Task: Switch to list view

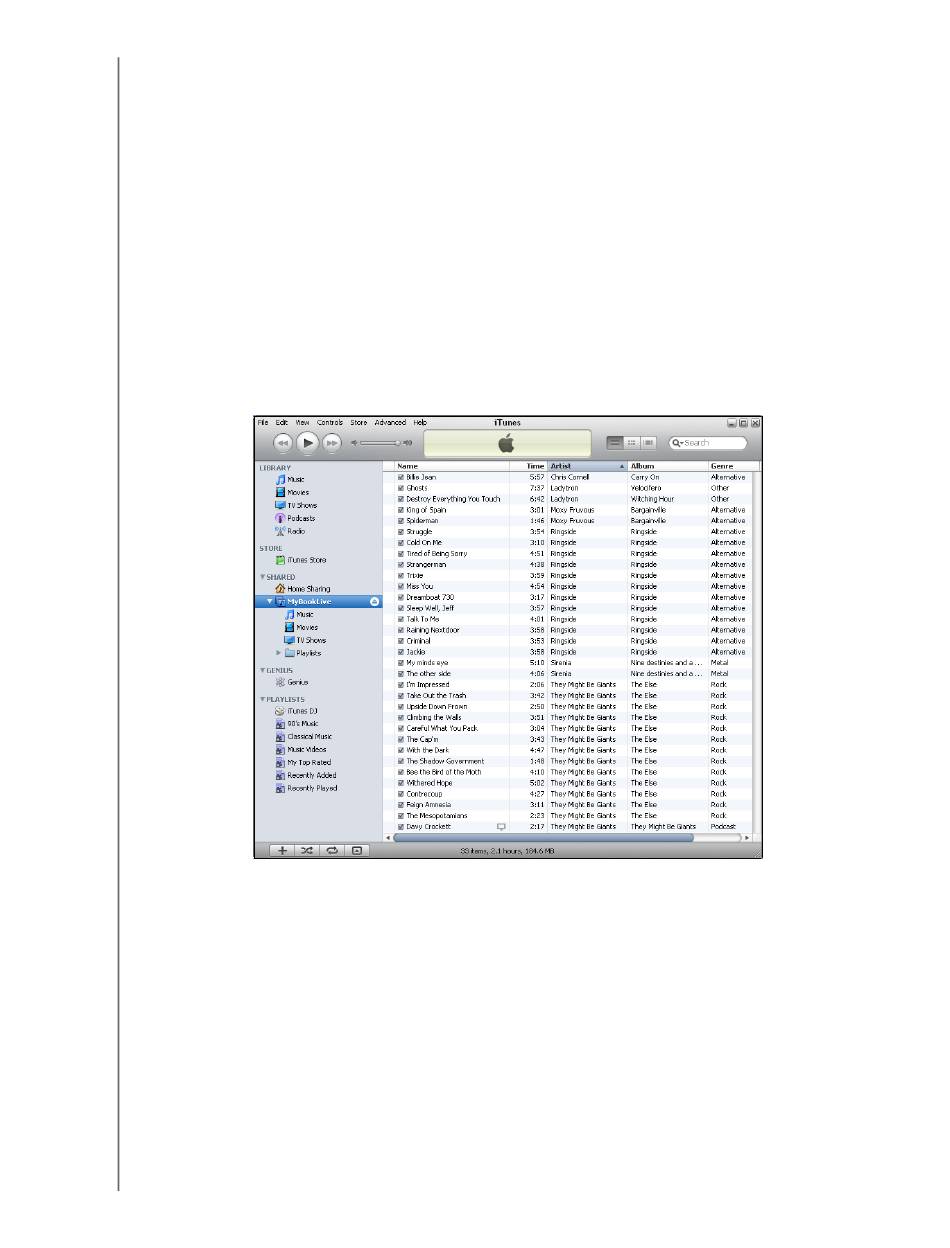Action: tap(615, 442)
